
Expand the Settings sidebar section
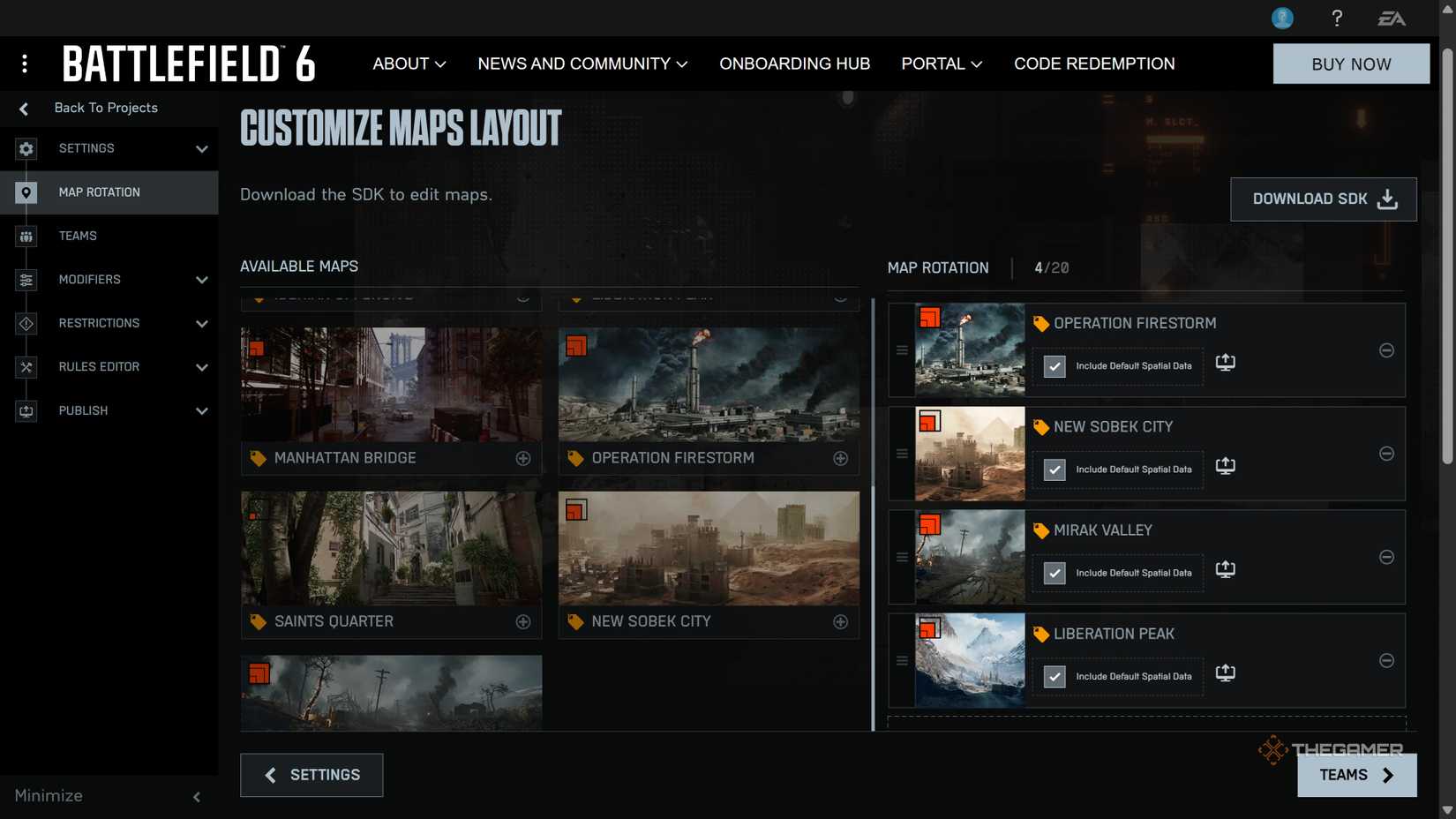click(x=86, y=148)
